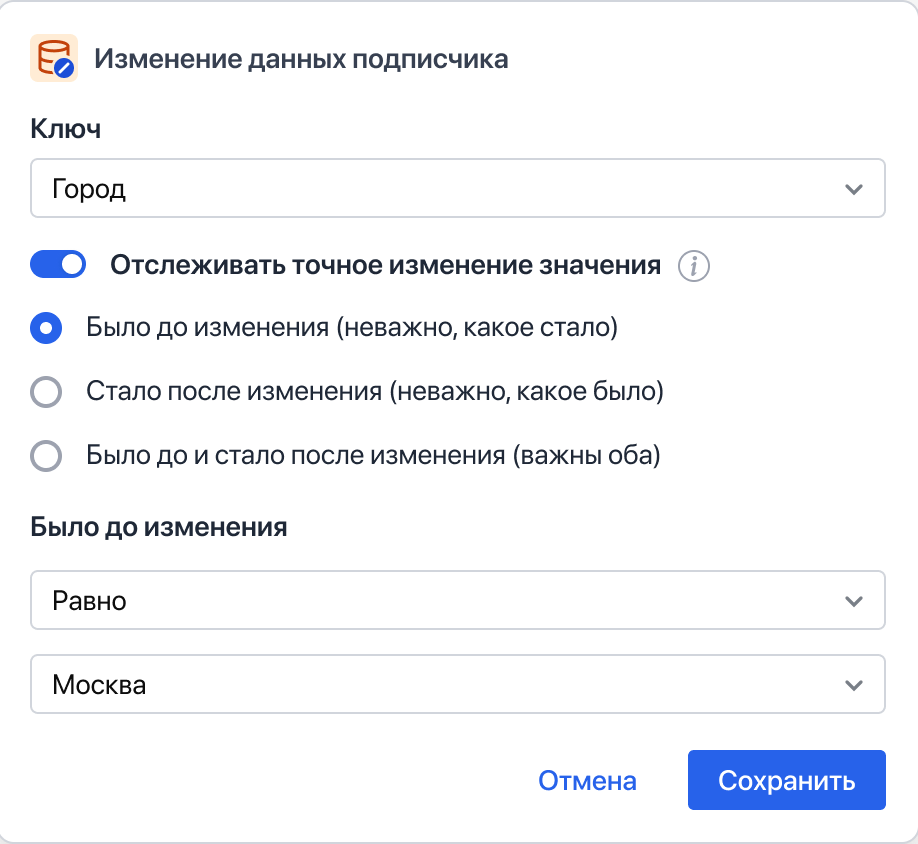The image size is (918, 844).
Task: Open the condition dropdown showing Равно
Action: 458,600
